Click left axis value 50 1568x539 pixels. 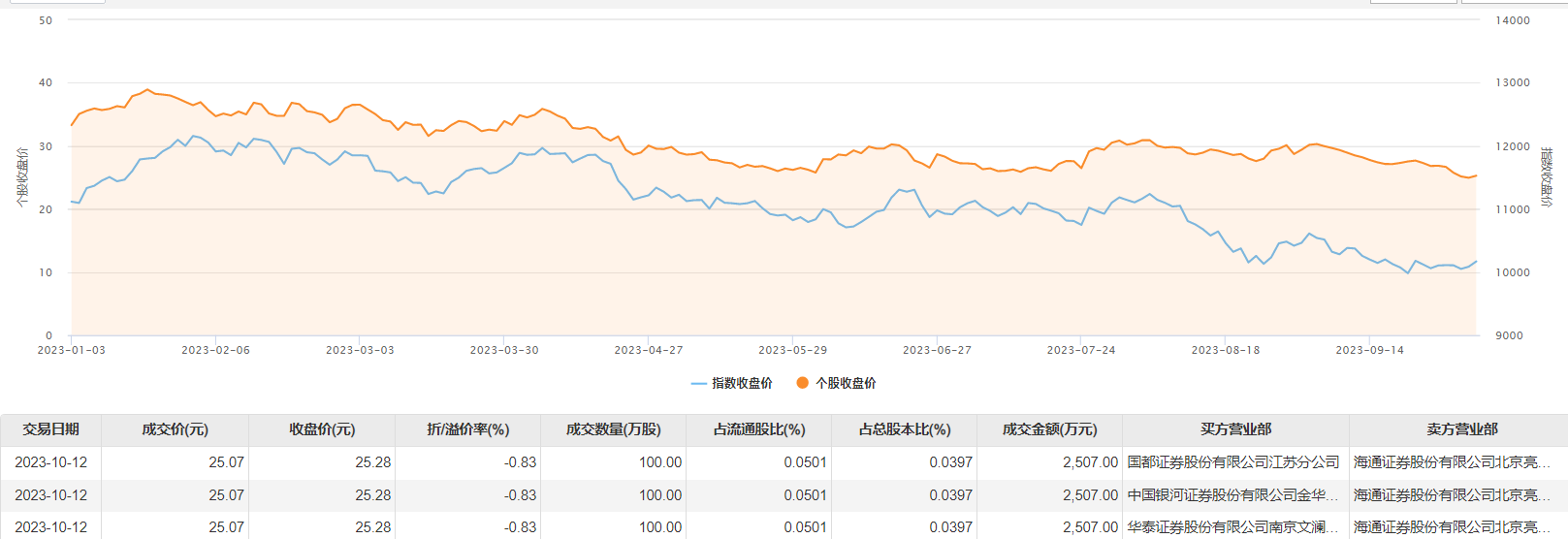point(46,20)
